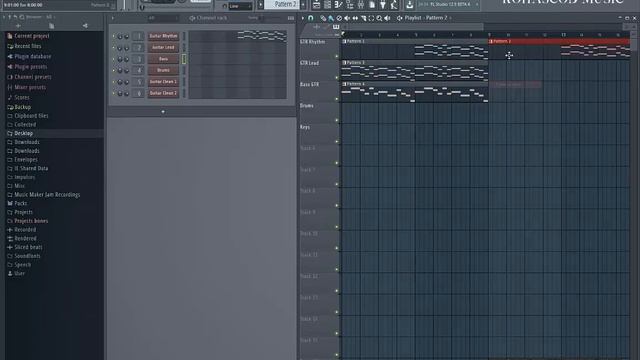Select the Guitar Lead channel button

(163, 47)
